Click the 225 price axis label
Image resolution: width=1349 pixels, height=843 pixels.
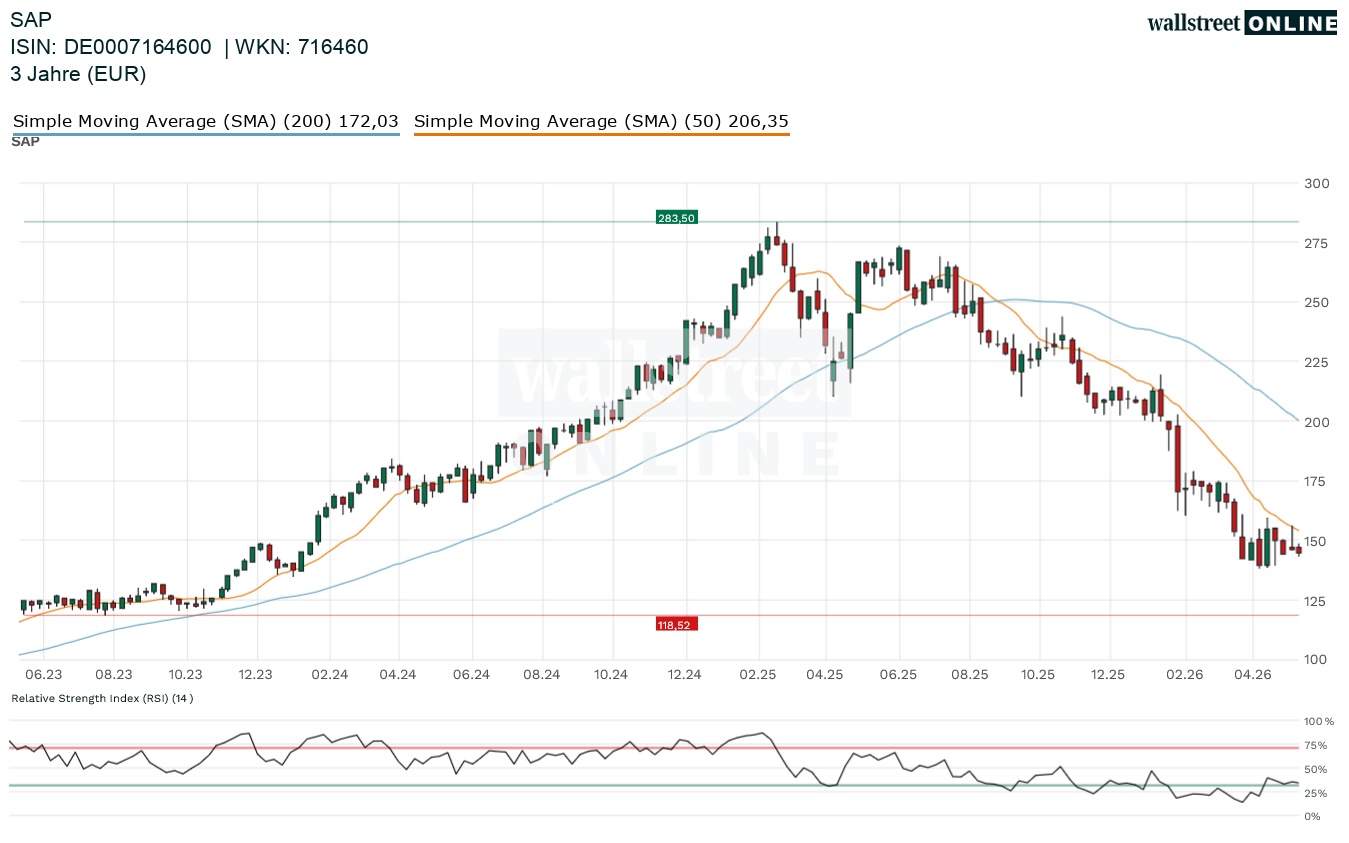tap(1317, 363)
